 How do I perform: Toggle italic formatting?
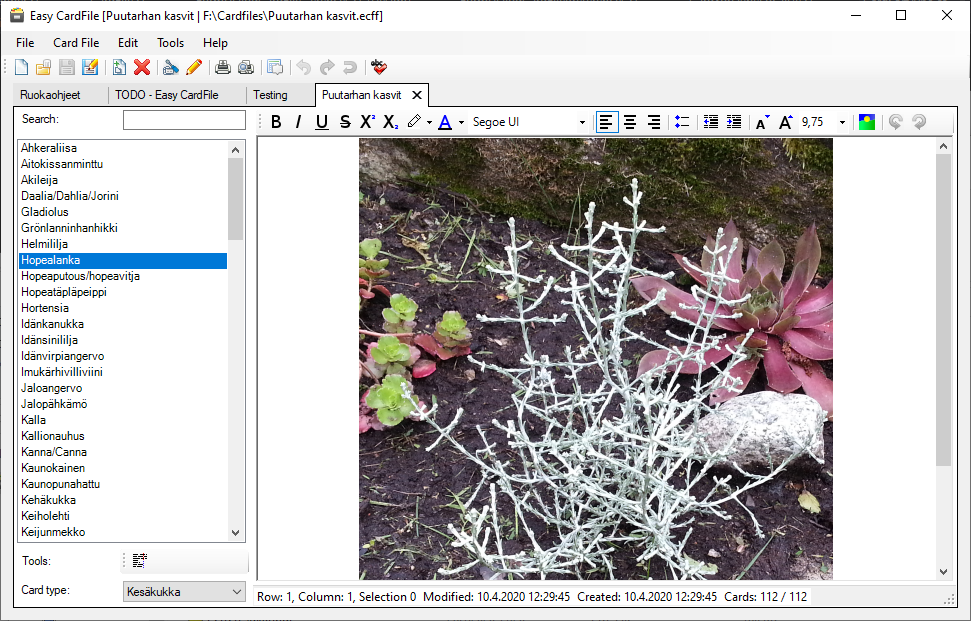pyautogui.click(x=298, y=122)
